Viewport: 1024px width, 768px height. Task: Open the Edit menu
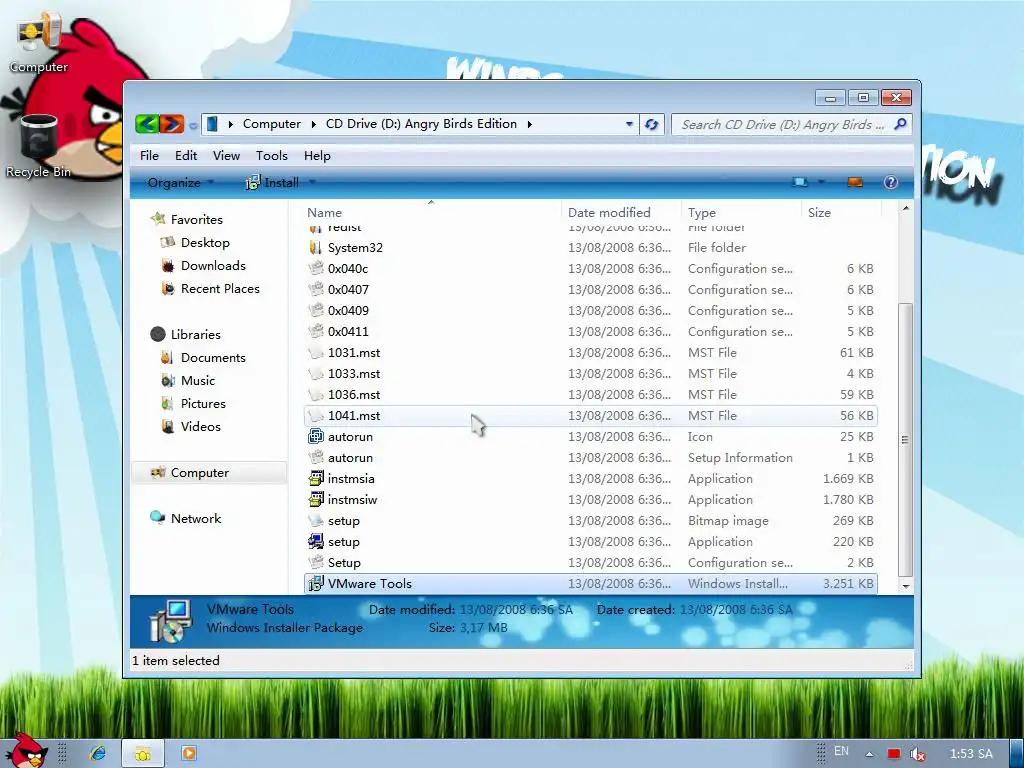pyautogui.click(x=185, y=155)
